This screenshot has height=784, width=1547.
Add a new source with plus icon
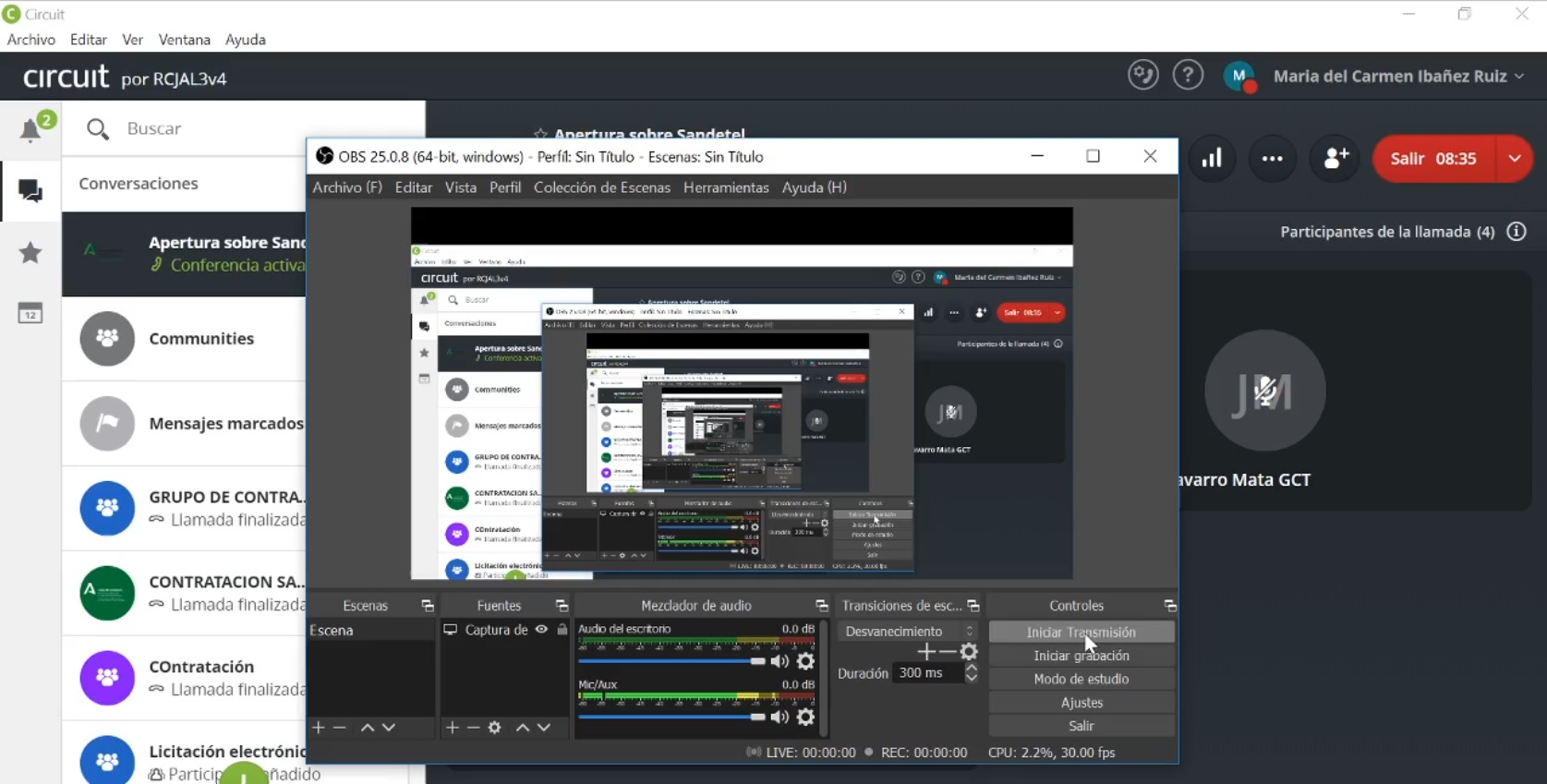452,728
